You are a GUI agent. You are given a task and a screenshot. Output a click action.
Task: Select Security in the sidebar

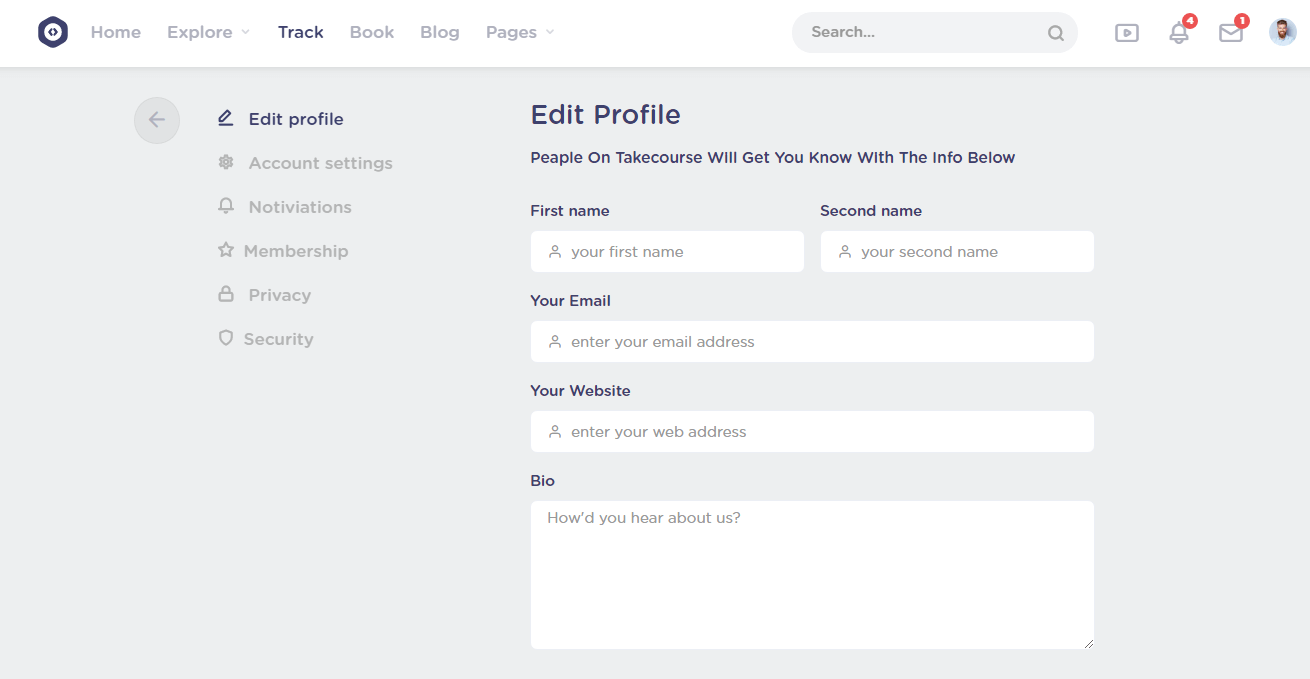click(x=278, y=339)
